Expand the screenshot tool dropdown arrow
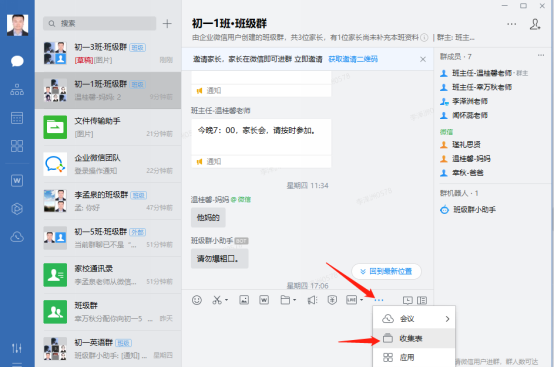Viewport: 554px width, 368px height. click(226, 300)
